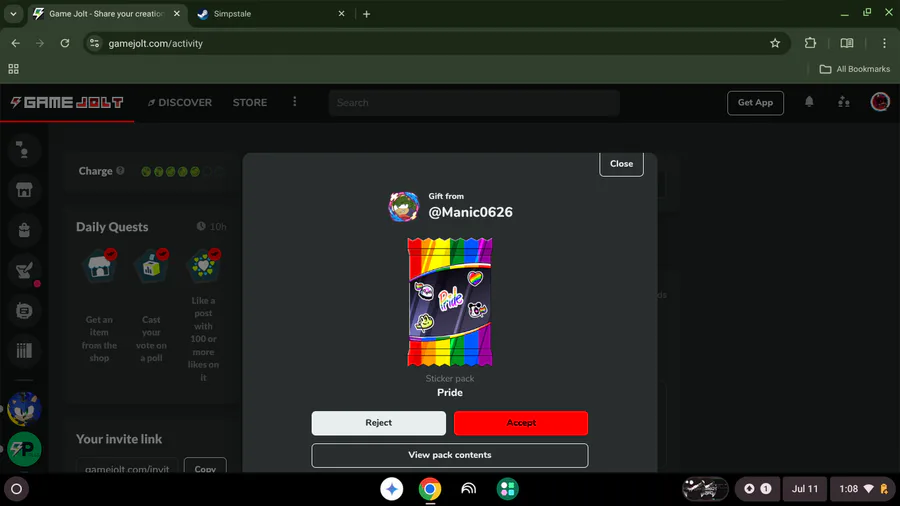The image size is (900, 506).
Task: Reject the Pride sticker pack gift
Action: click(x=378, y=423)
